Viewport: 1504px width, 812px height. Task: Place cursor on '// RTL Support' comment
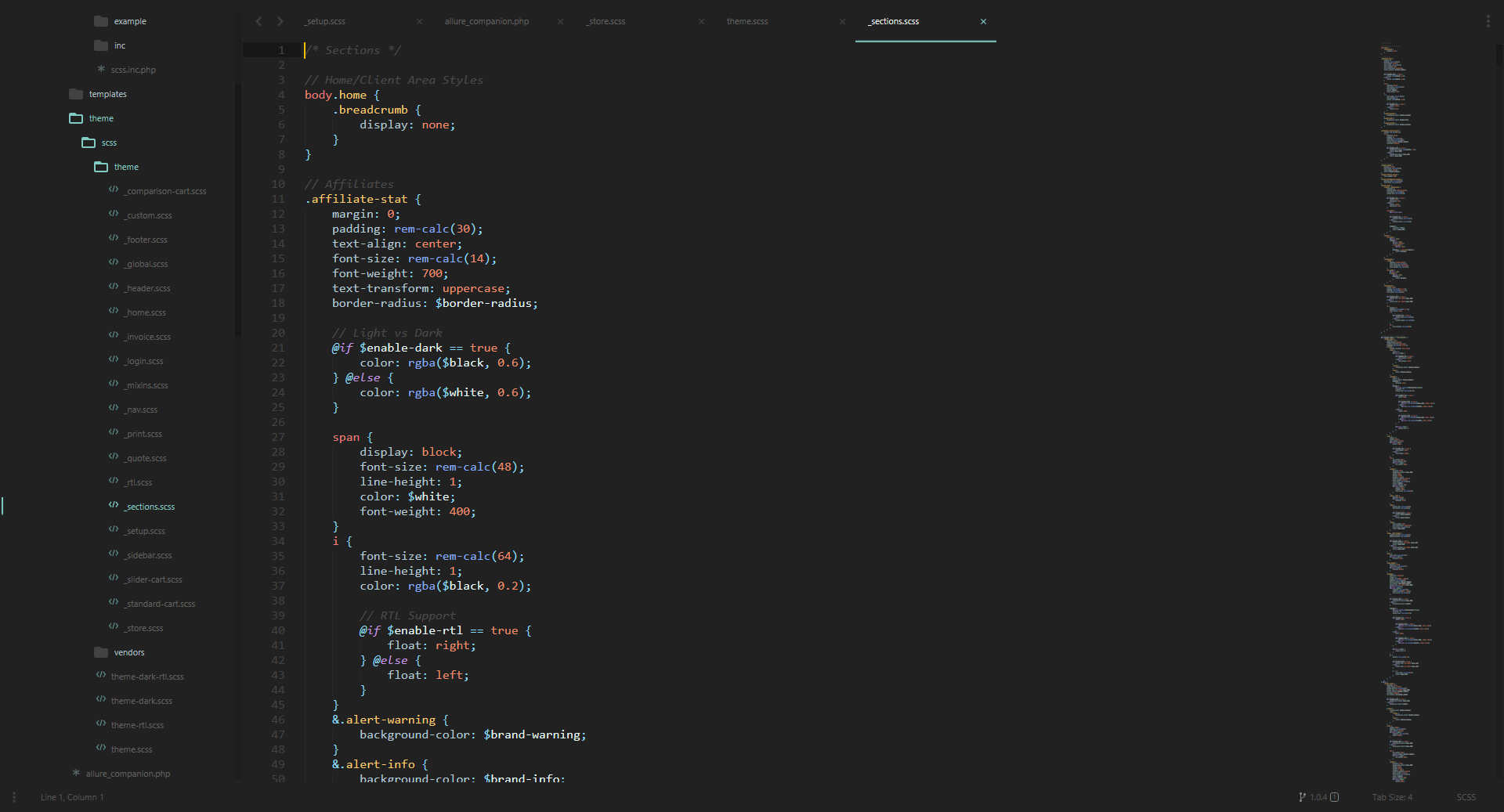[x=407, y=615]
